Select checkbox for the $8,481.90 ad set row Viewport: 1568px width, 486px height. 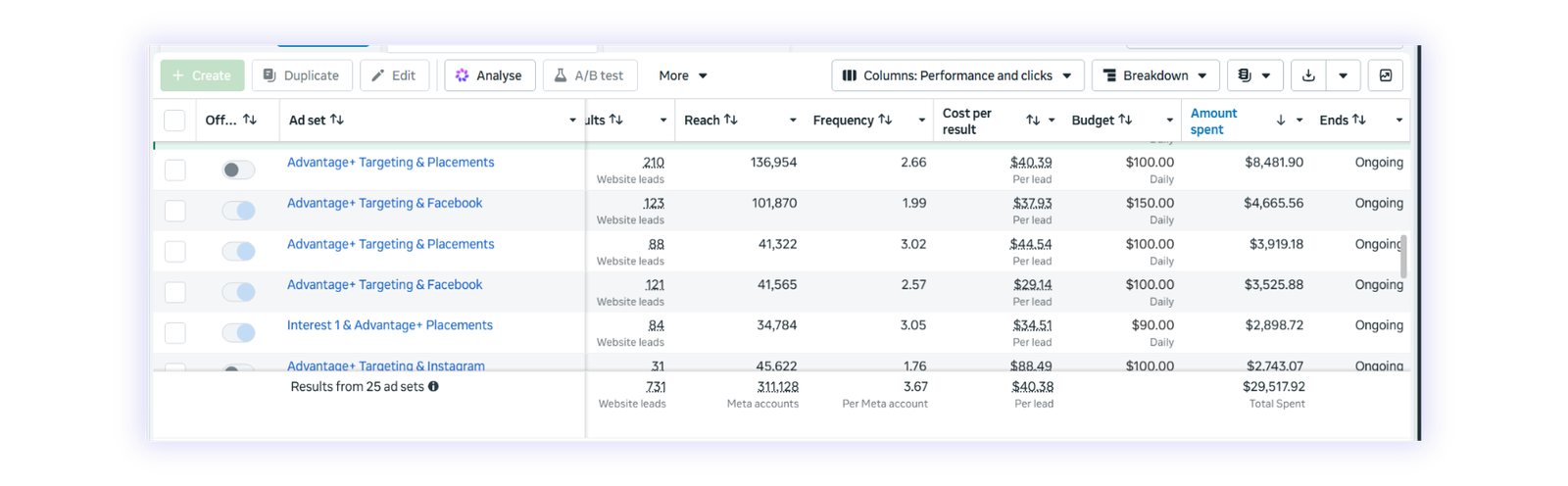tap(174, 170)
